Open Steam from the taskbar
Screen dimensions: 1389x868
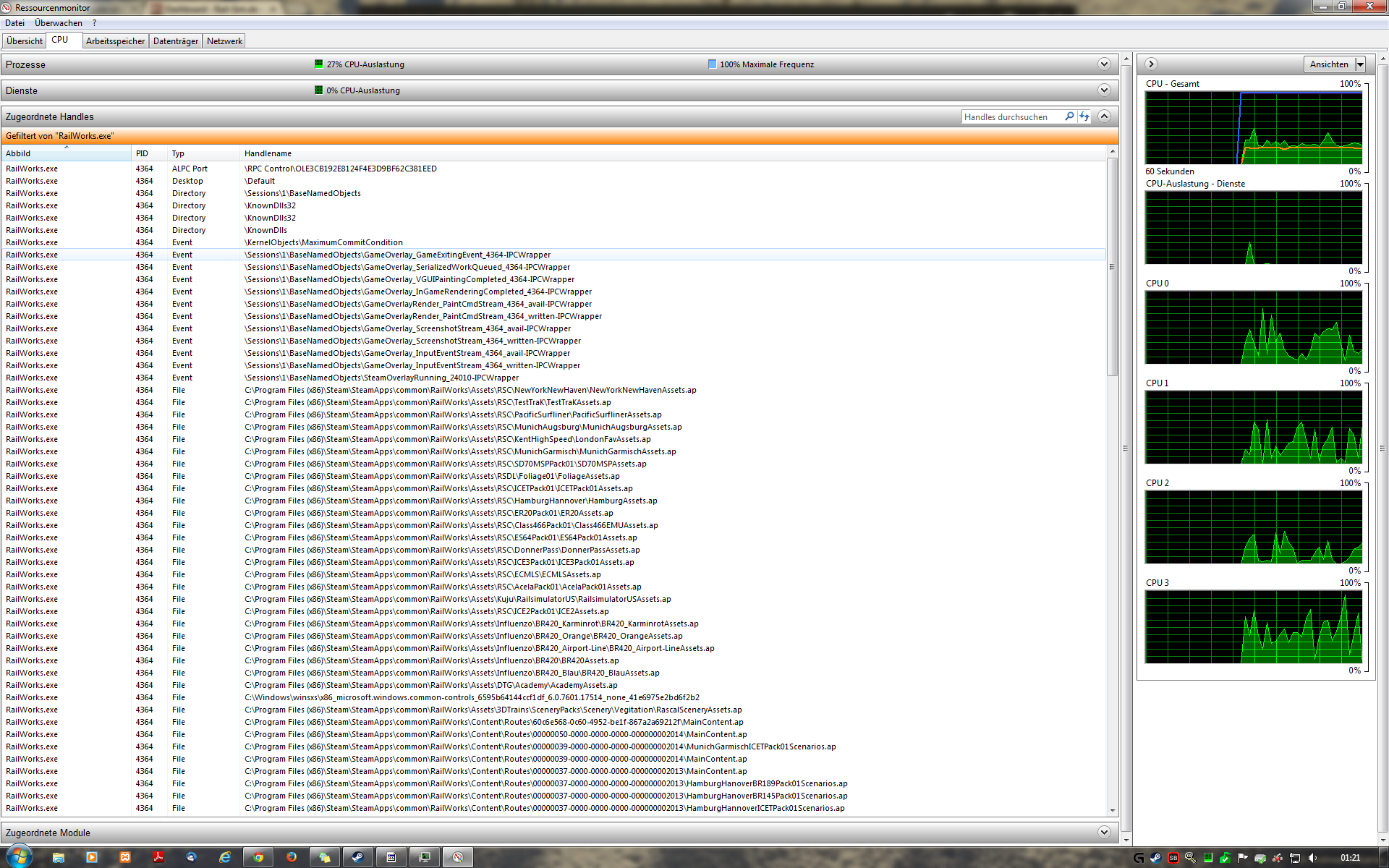click(358, 857)
